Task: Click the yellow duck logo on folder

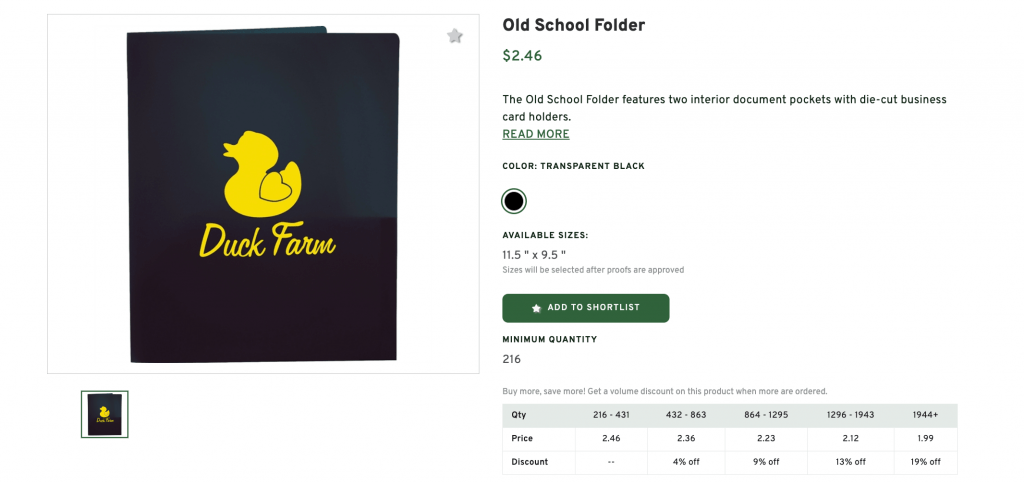Action: [x=260, y=173]
